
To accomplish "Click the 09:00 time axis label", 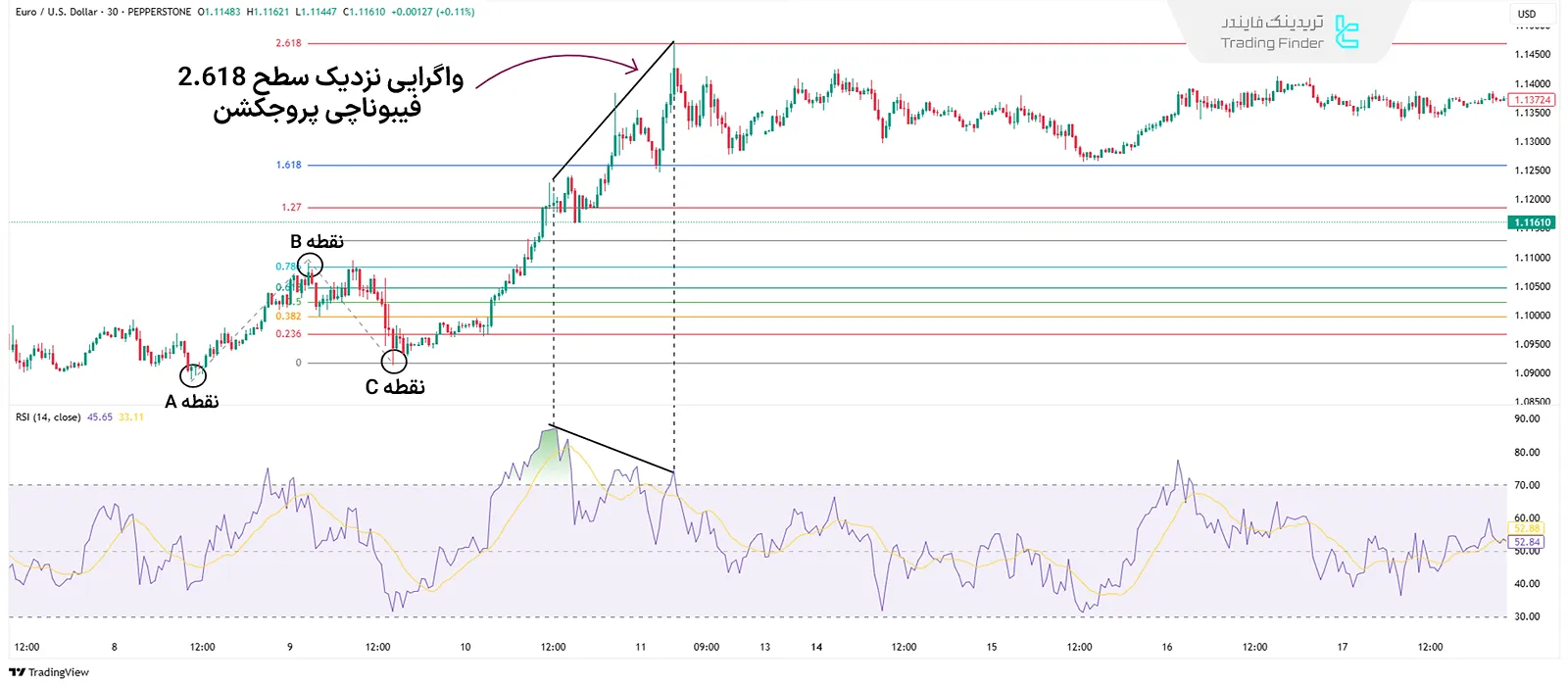I will (x=706, y=647).
